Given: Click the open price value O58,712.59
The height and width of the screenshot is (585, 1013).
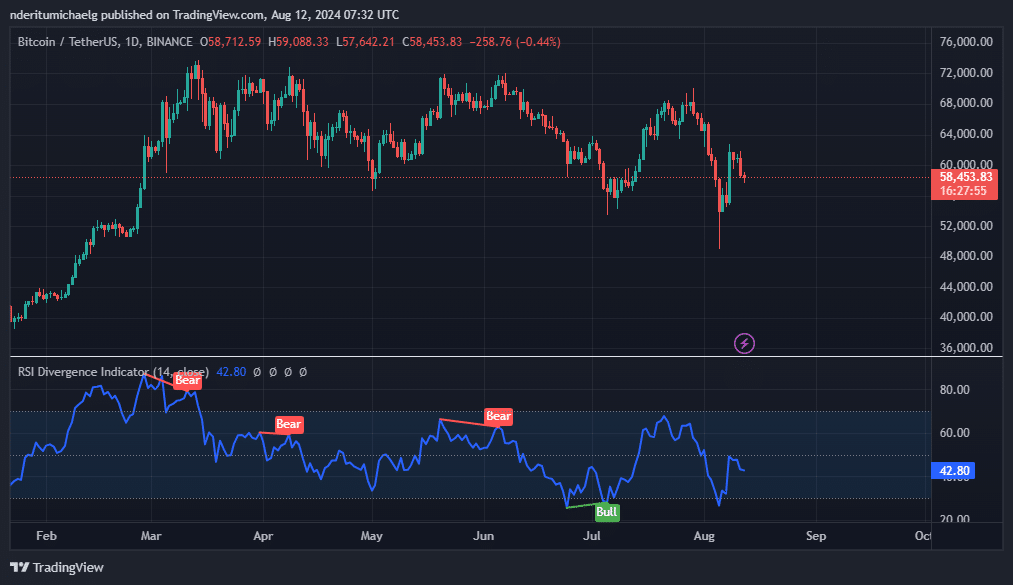Looking at the screenshot, I should [x=231, y=42].
